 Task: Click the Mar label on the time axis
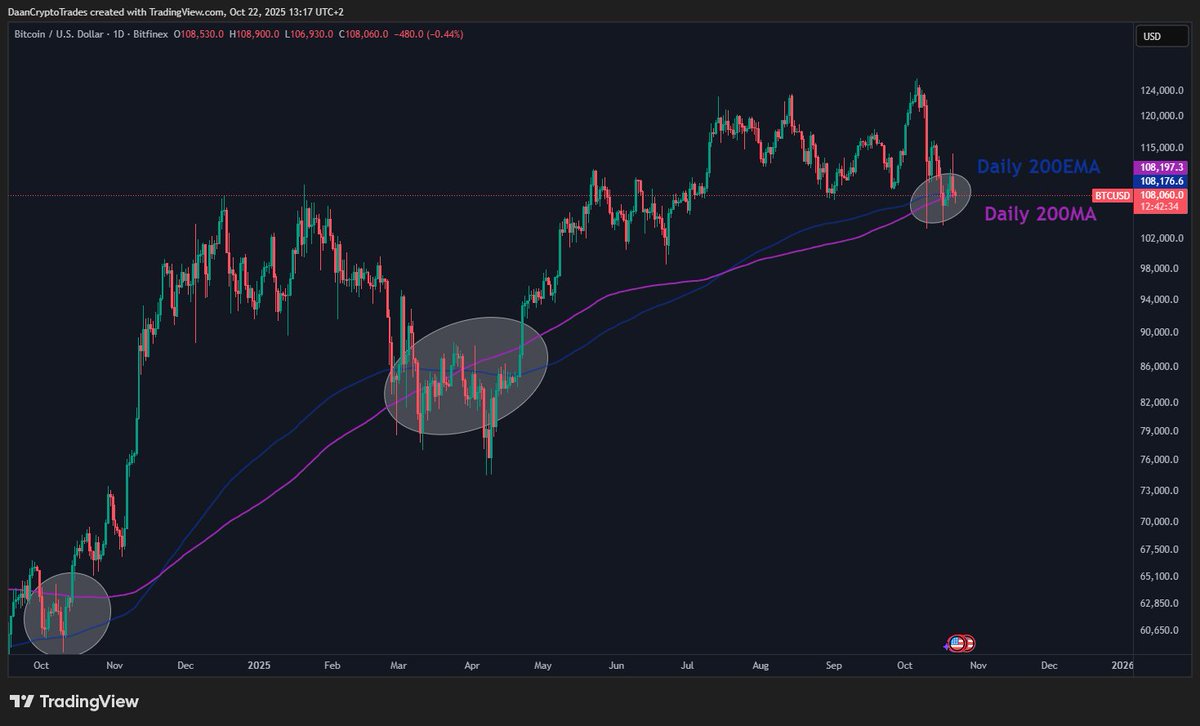399,664
